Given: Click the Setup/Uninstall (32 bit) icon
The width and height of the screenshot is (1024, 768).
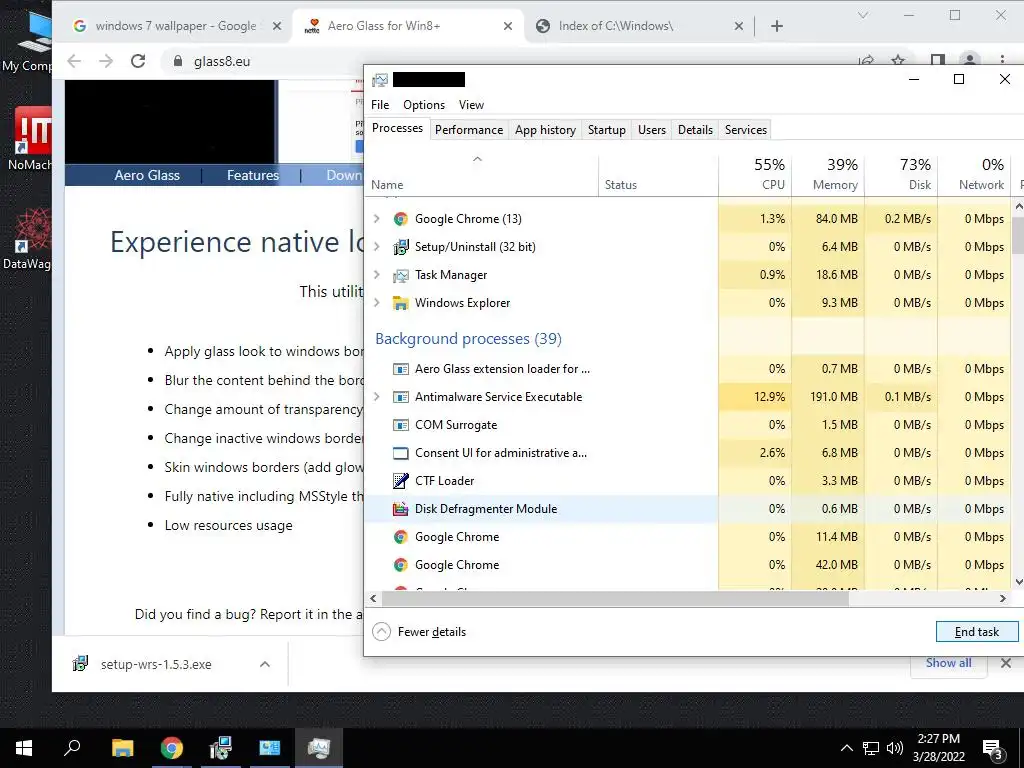Looking at the screenshot, I should (x=400, y=247).
